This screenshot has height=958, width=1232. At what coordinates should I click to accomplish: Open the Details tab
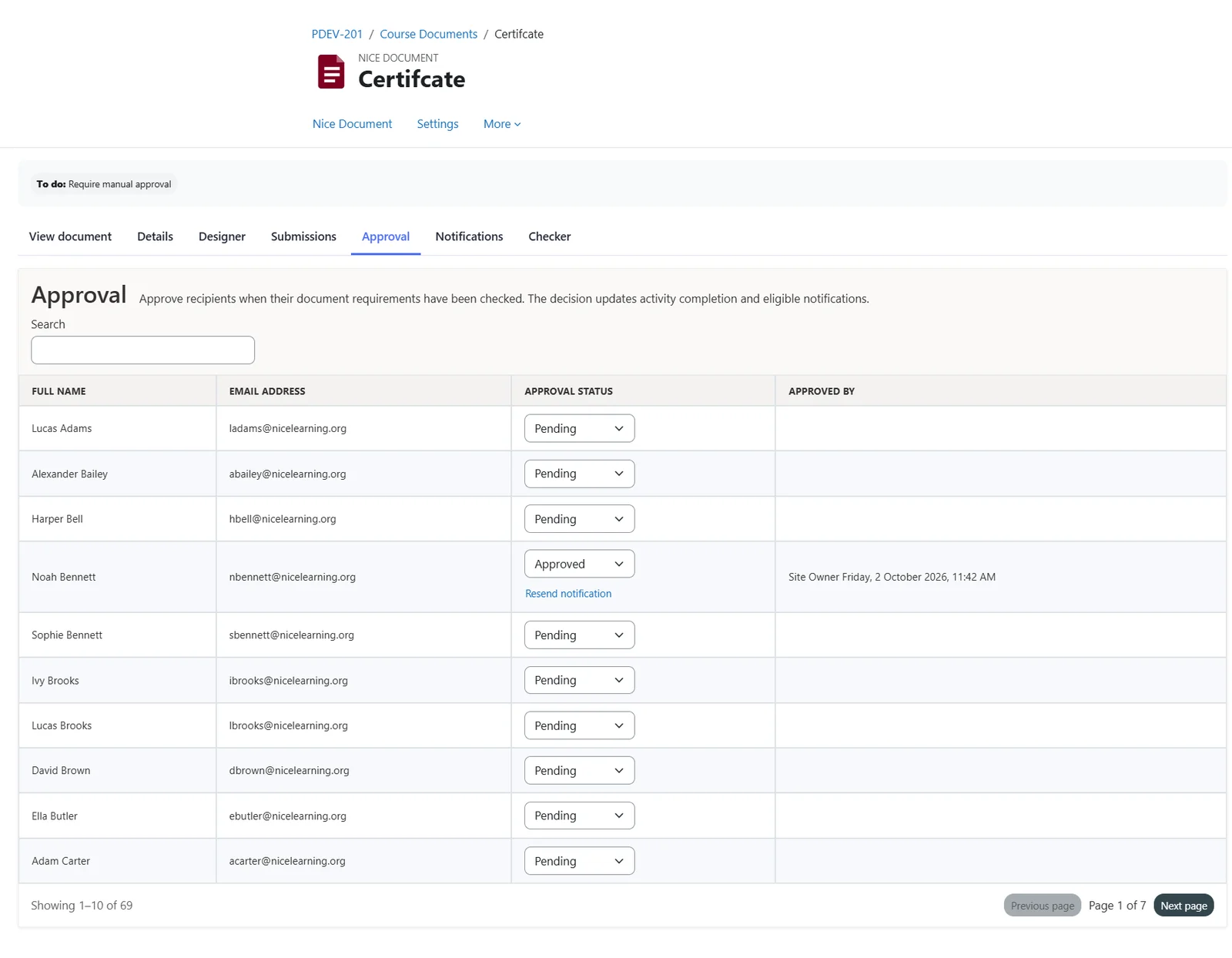pyautogui.click(x=155, y=236)
